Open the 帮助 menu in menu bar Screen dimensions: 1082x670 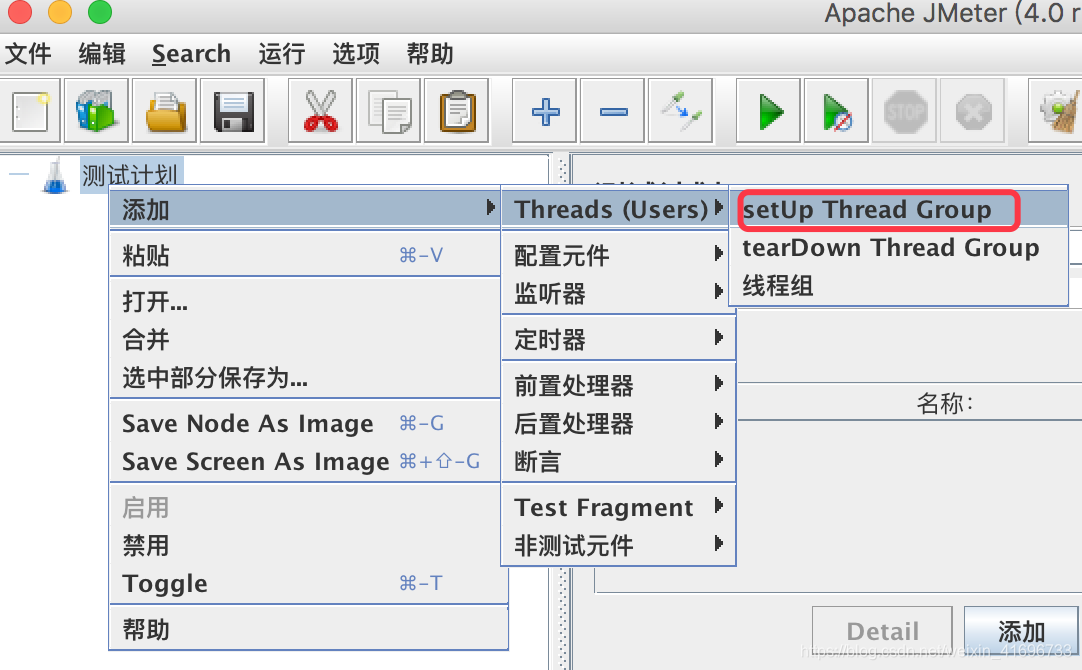point(430,54)
